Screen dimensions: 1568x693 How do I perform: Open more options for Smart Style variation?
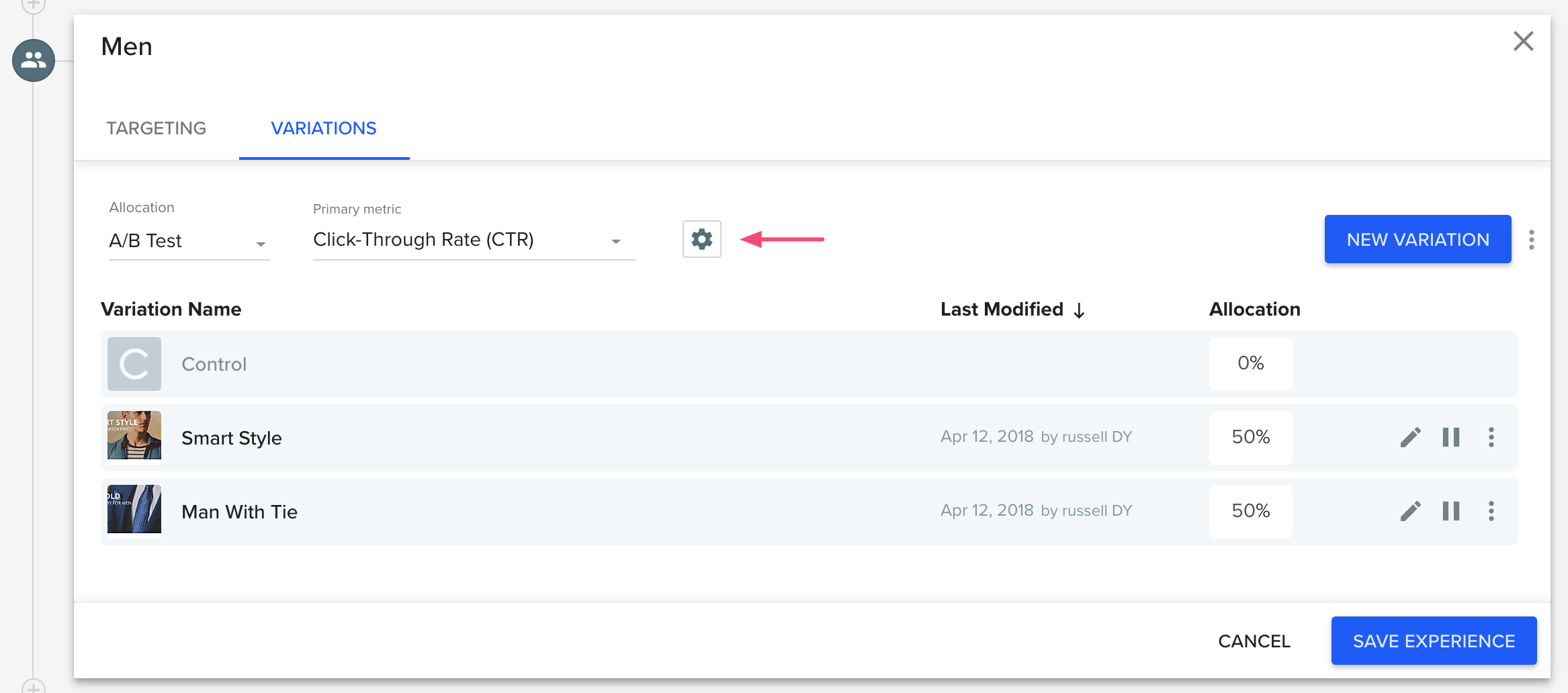pos(1491,437)
